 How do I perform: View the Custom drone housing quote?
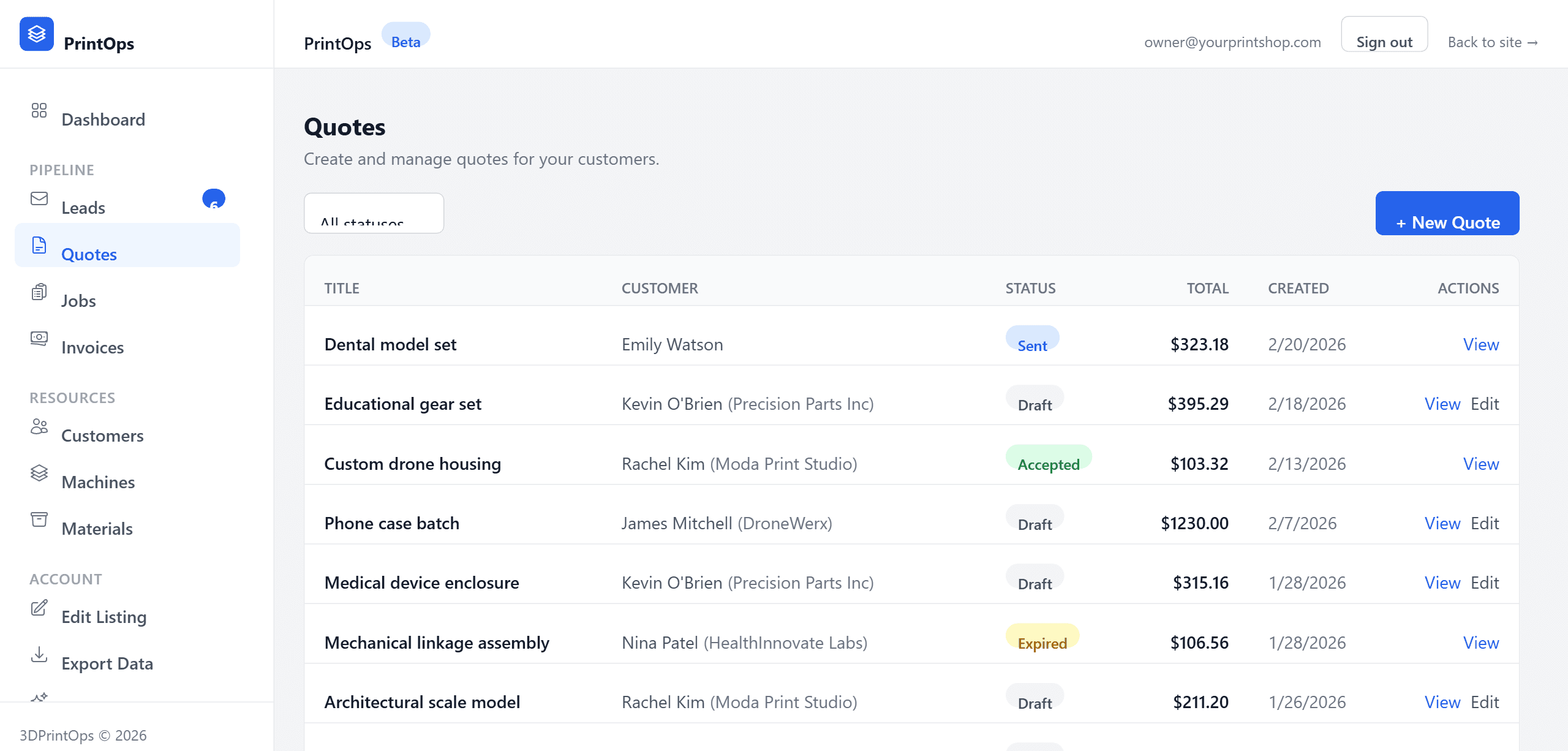click(x=1480, y=464)
